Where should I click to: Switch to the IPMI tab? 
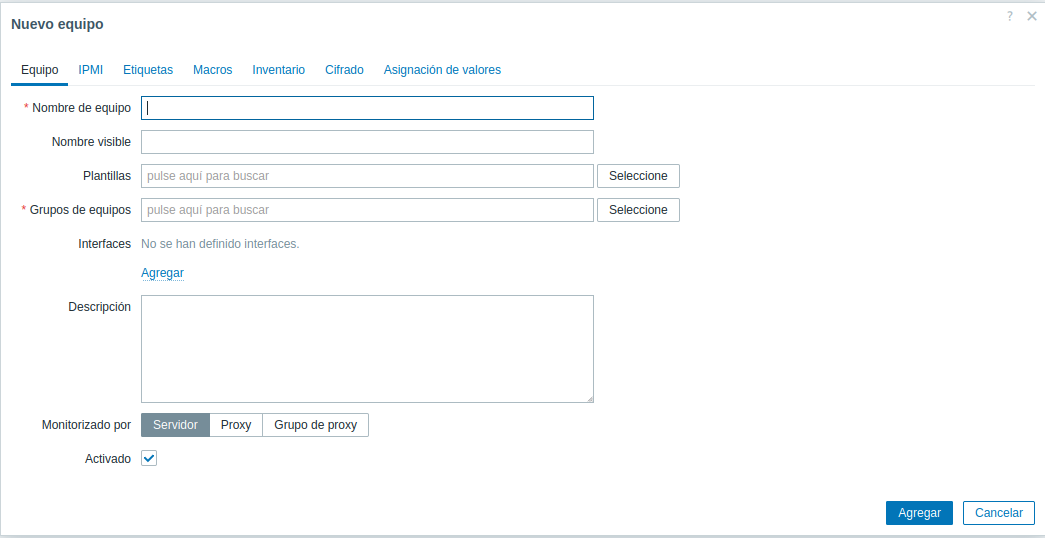91,70
